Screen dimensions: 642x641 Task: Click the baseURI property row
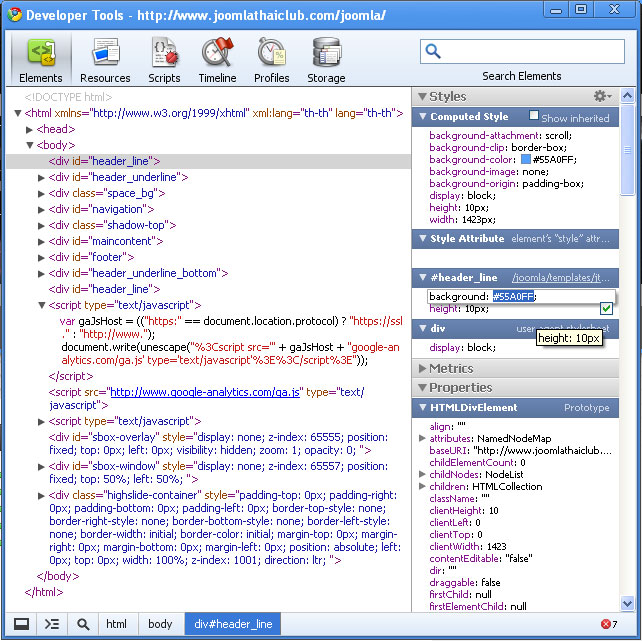pos(520,450)
